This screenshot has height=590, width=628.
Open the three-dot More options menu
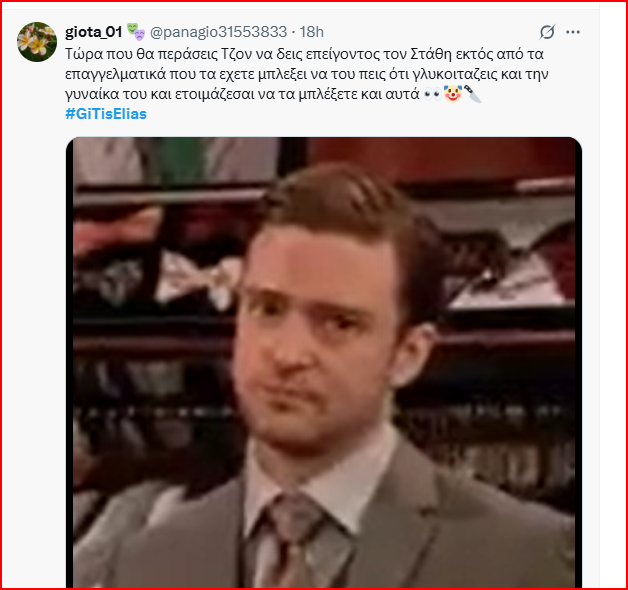pyautogui.click(x=573, y=32)
